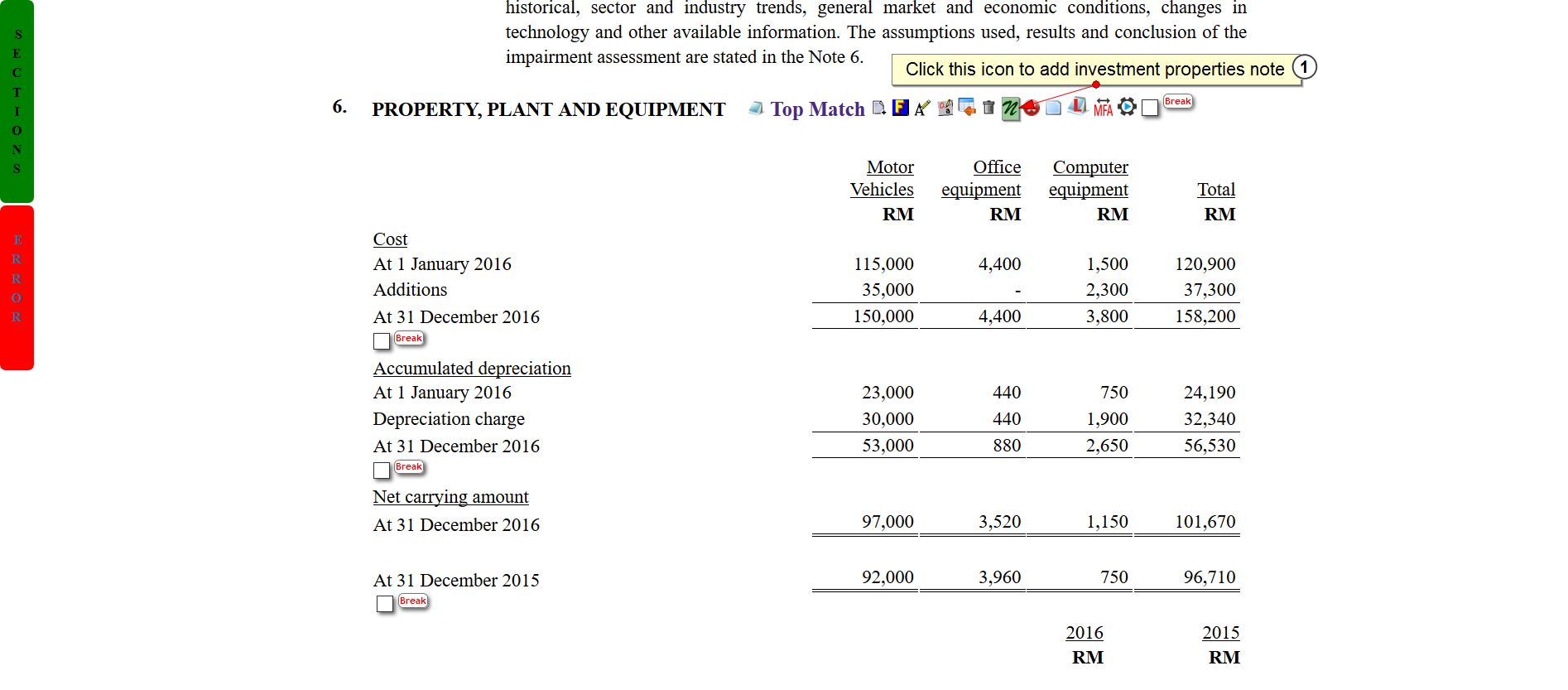
Task: Tick the break checkbox below At 31 December 2015
Action: pyautogui.click(x=385, y=604)
